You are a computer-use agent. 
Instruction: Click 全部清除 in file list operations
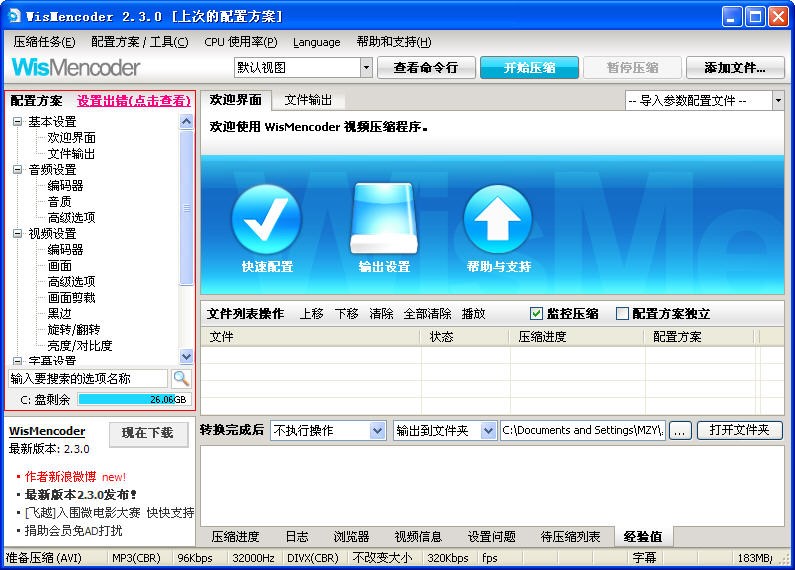coord(427,314)
